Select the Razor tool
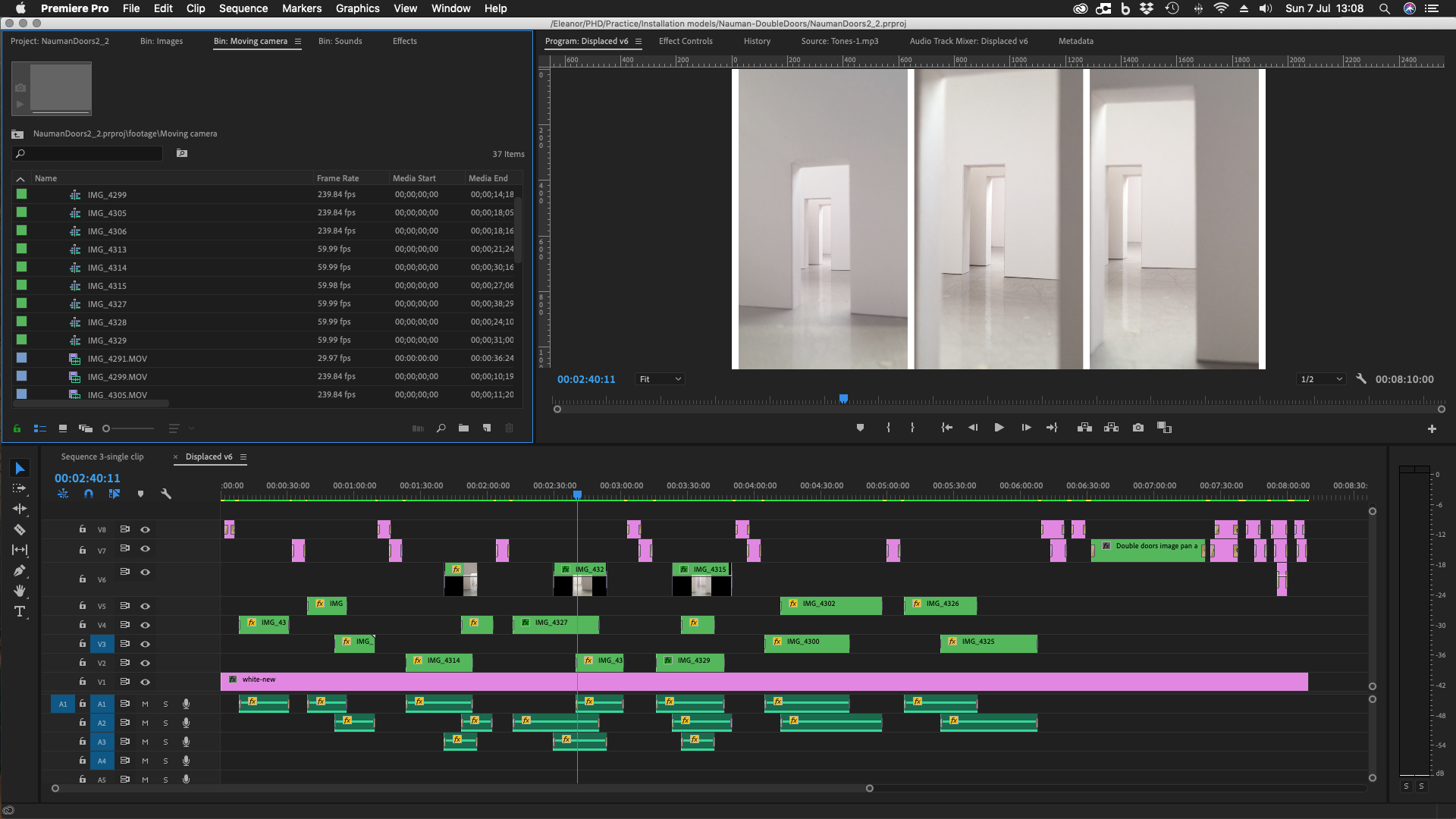The width and height of the screenshot is (1456, 819). coord(20,529)
